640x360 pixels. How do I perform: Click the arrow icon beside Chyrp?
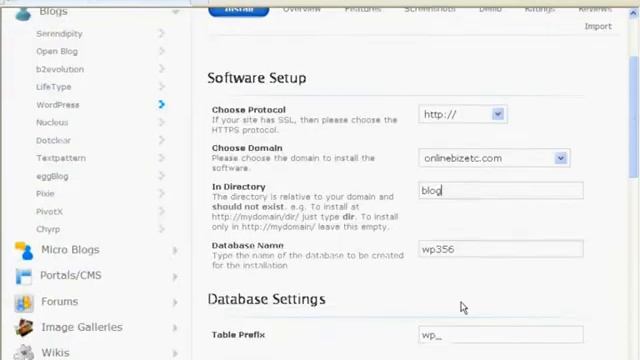click(162, 229)
